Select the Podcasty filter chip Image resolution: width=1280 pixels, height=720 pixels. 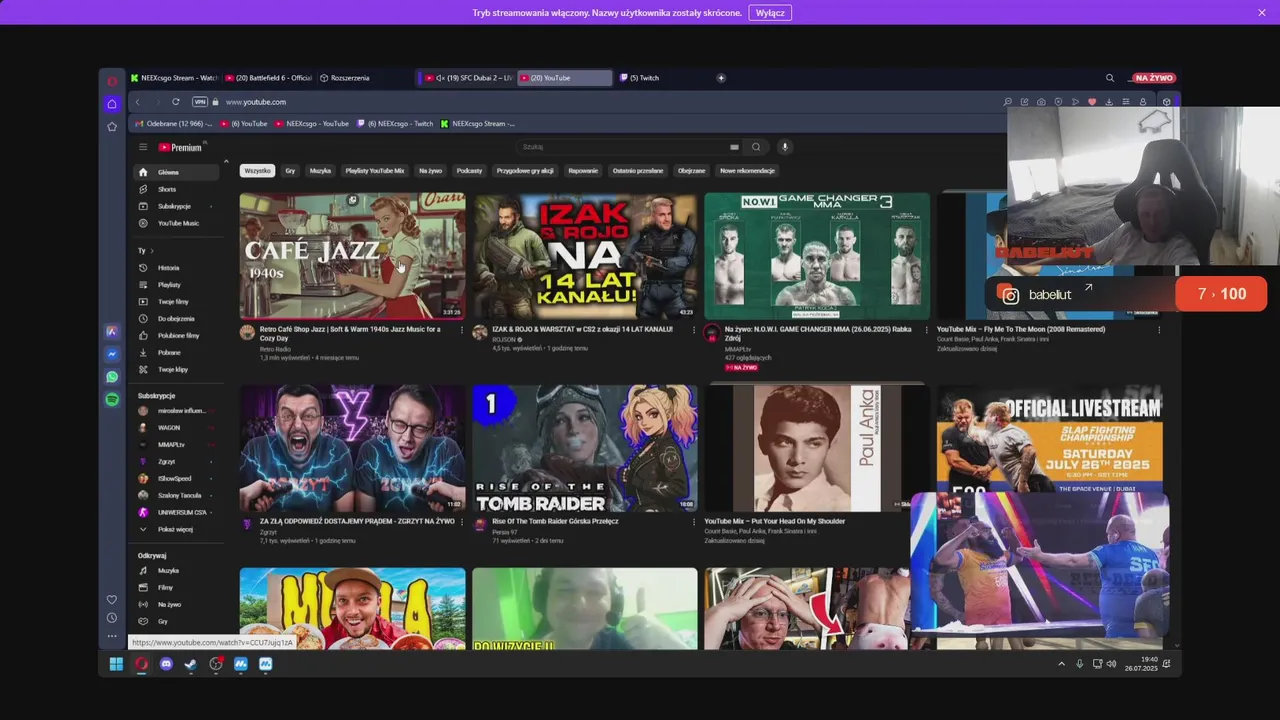coord(469,171)
